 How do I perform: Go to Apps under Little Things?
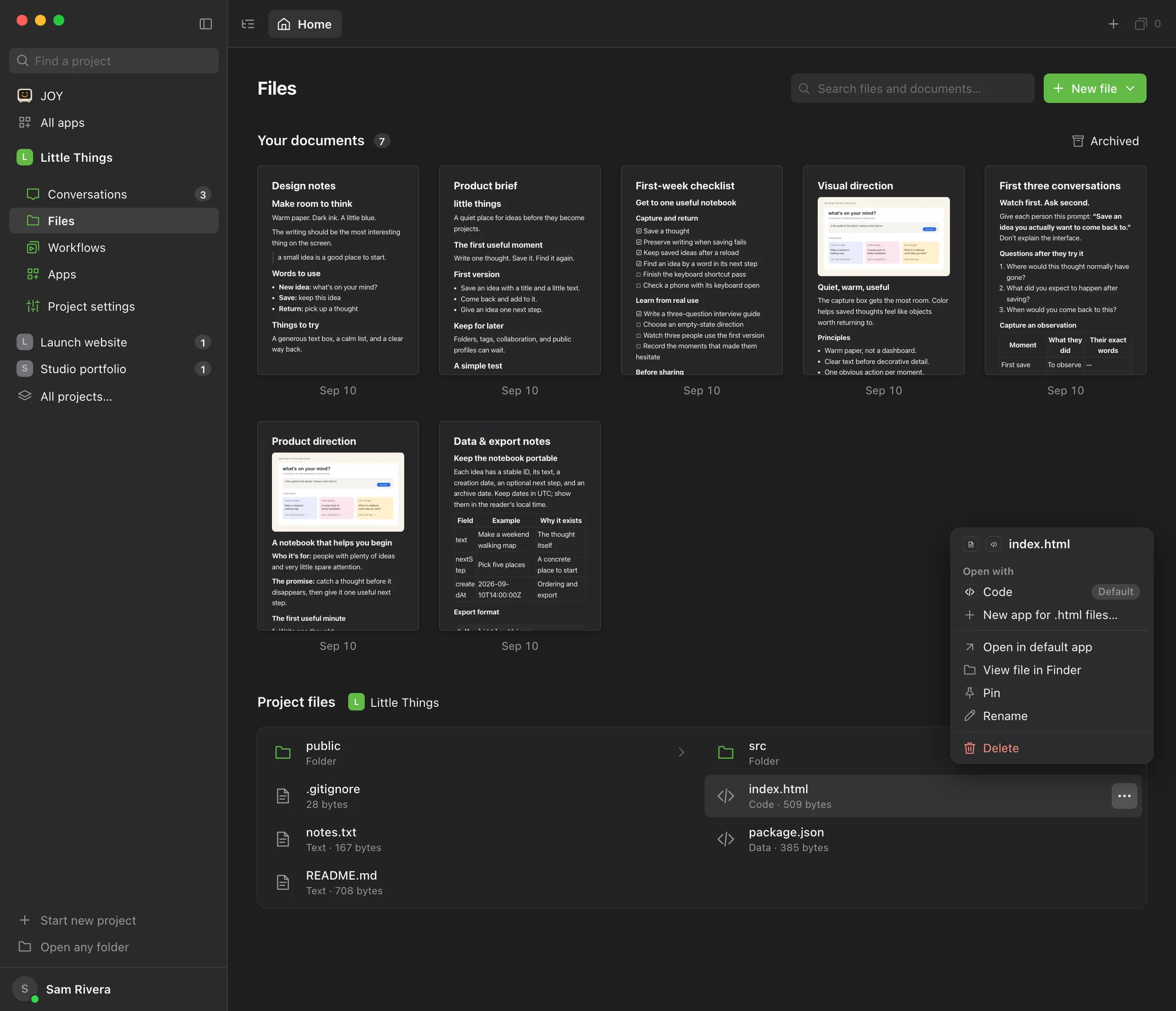(113, 274)
